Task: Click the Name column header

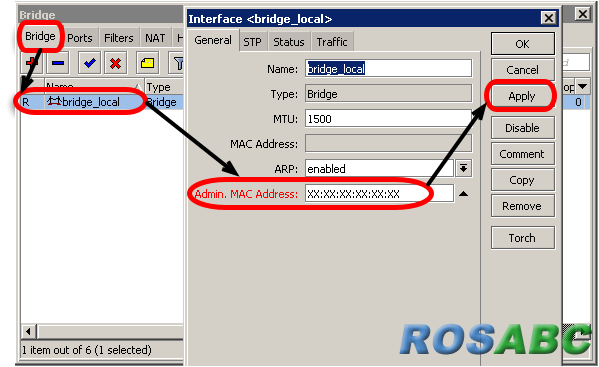Action: pos(94,87)
